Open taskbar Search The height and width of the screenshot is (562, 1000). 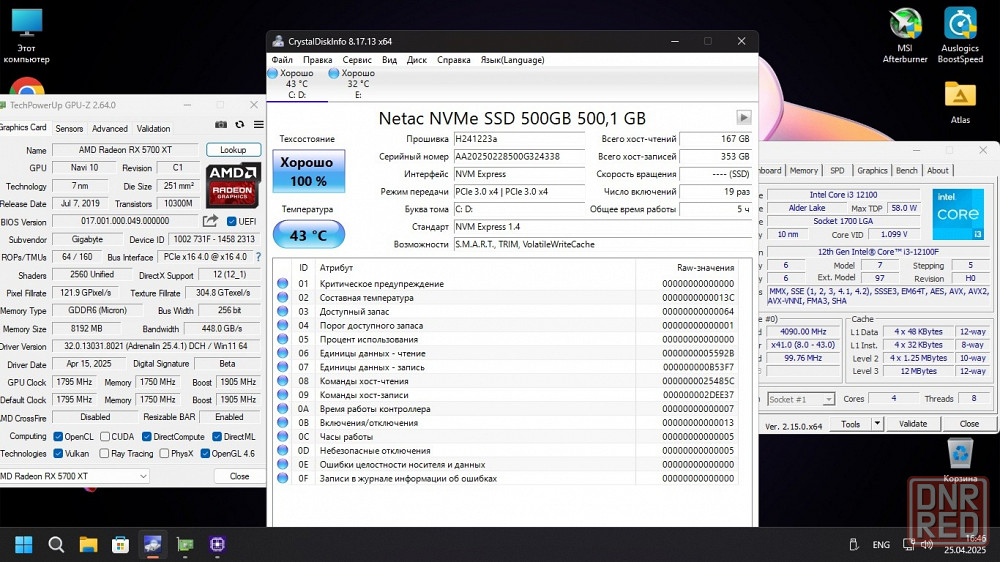[x=56, y=544]
